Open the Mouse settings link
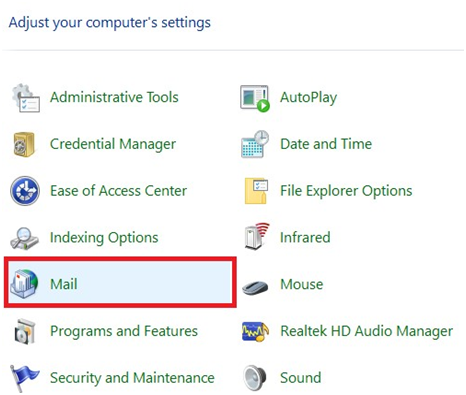The width and height of the screenshot is (466, 395). [302, 284]
